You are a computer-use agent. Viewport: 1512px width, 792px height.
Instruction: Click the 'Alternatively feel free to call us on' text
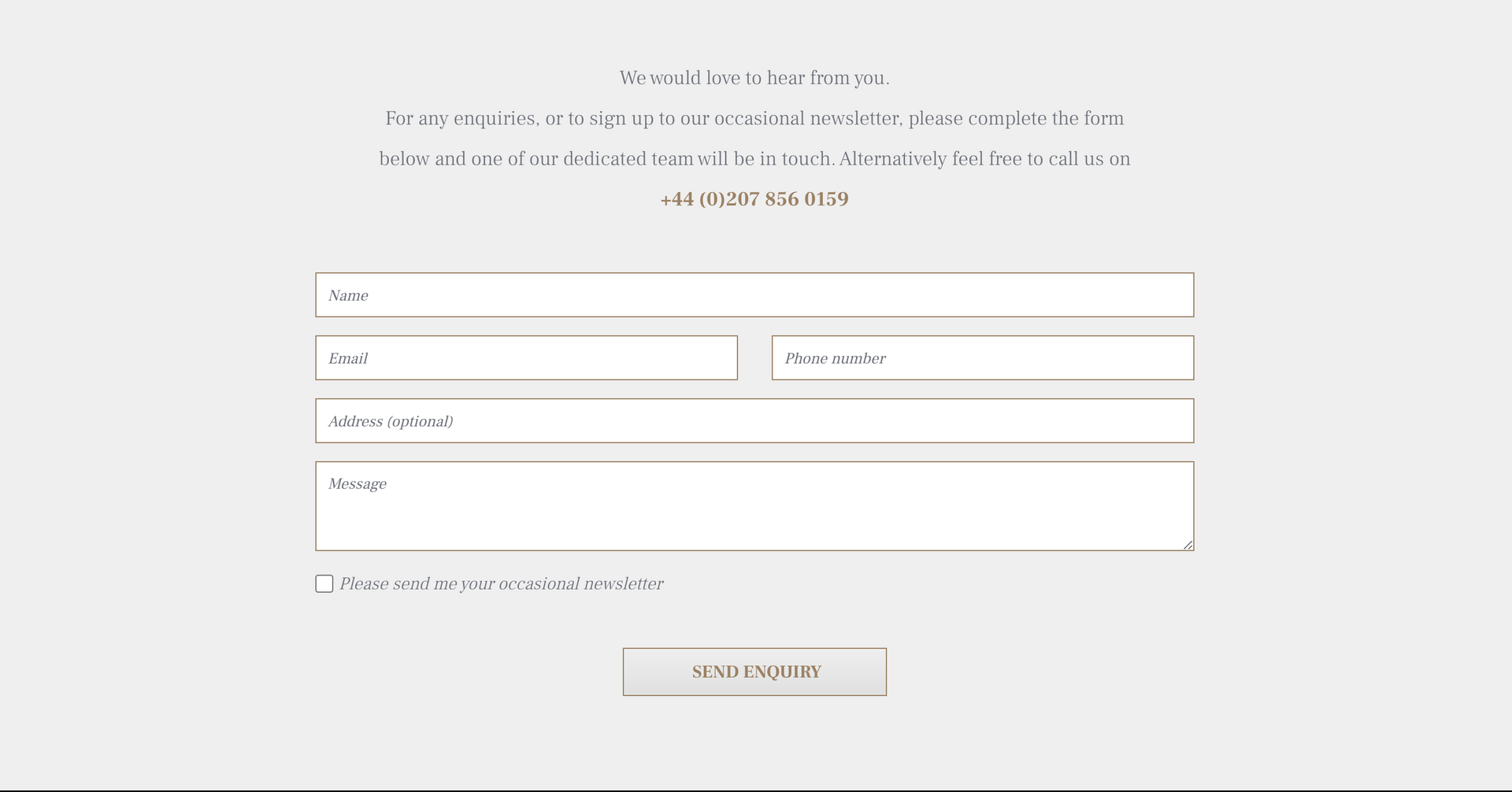point(984,159)
